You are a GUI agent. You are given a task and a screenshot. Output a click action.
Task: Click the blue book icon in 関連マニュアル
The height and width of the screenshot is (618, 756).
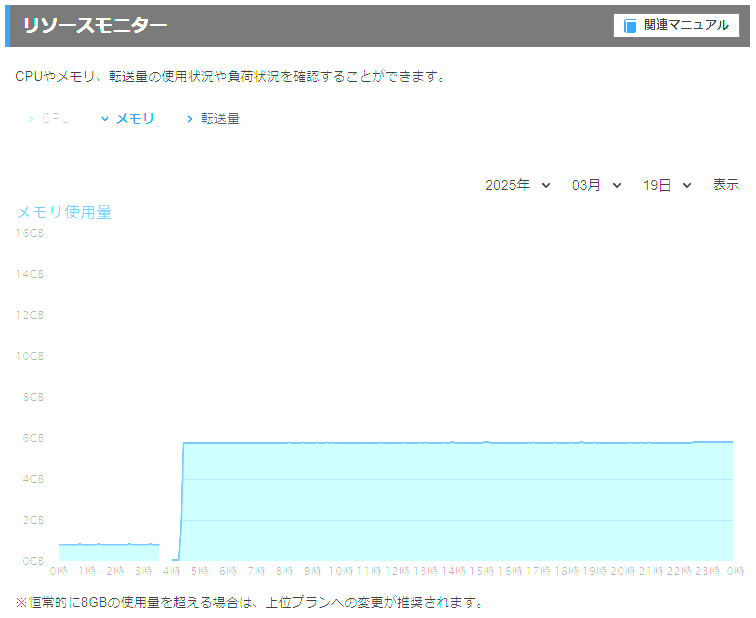(630, 26)
